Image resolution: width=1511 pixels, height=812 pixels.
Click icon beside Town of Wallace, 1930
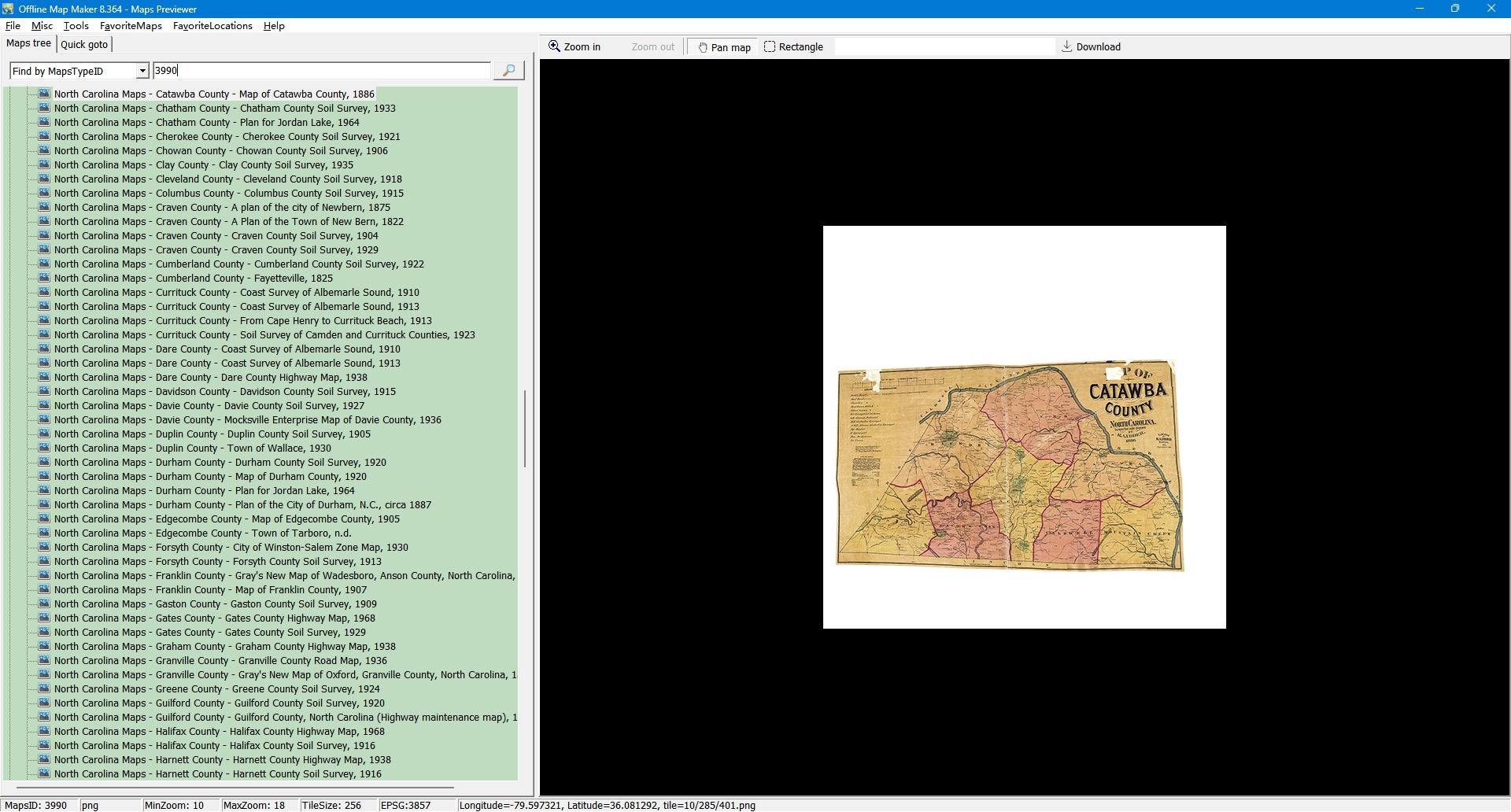click(44, 448)
